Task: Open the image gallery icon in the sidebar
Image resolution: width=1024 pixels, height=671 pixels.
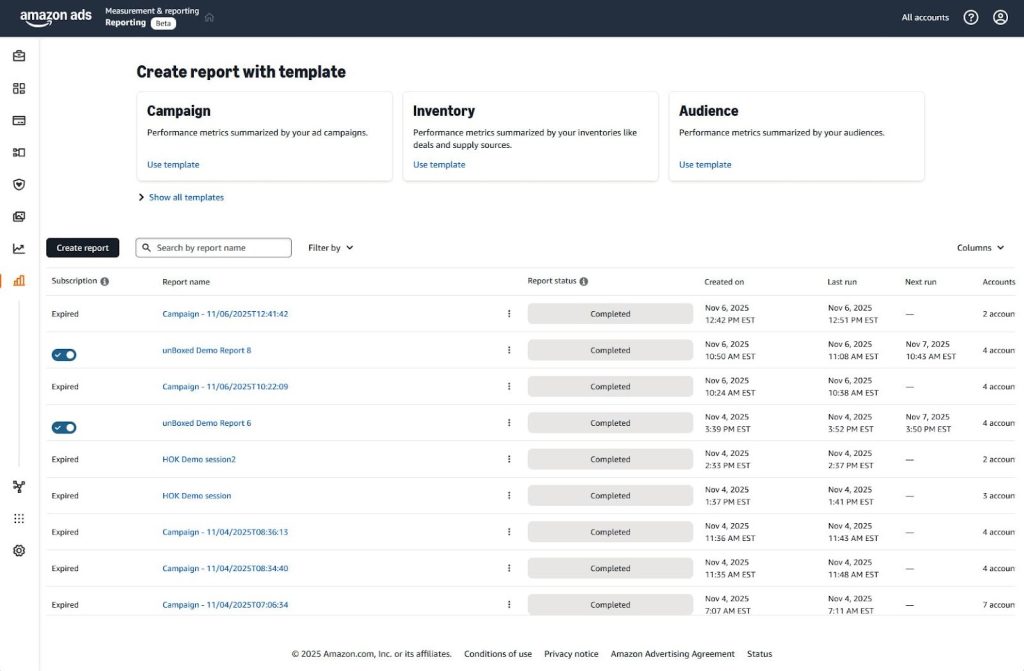Action: [19, 216]
